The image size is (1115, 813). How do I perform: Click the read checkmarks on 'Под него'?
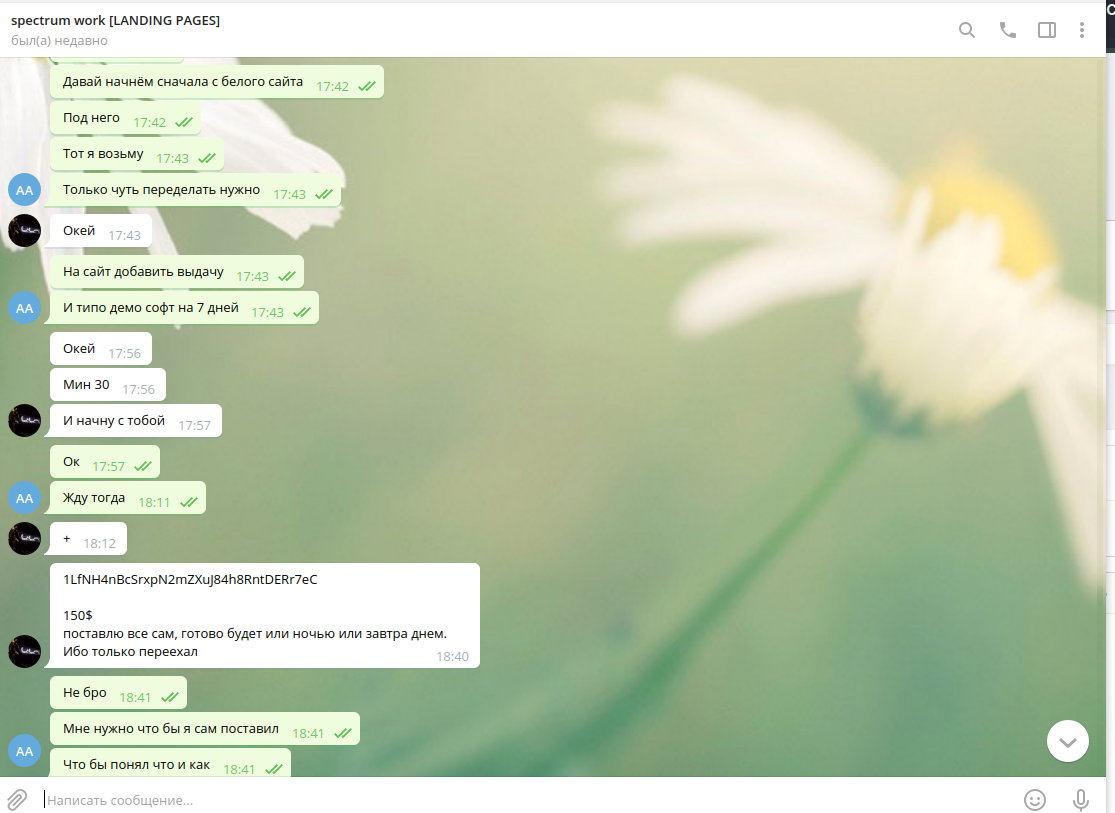(x=184, y=122)
